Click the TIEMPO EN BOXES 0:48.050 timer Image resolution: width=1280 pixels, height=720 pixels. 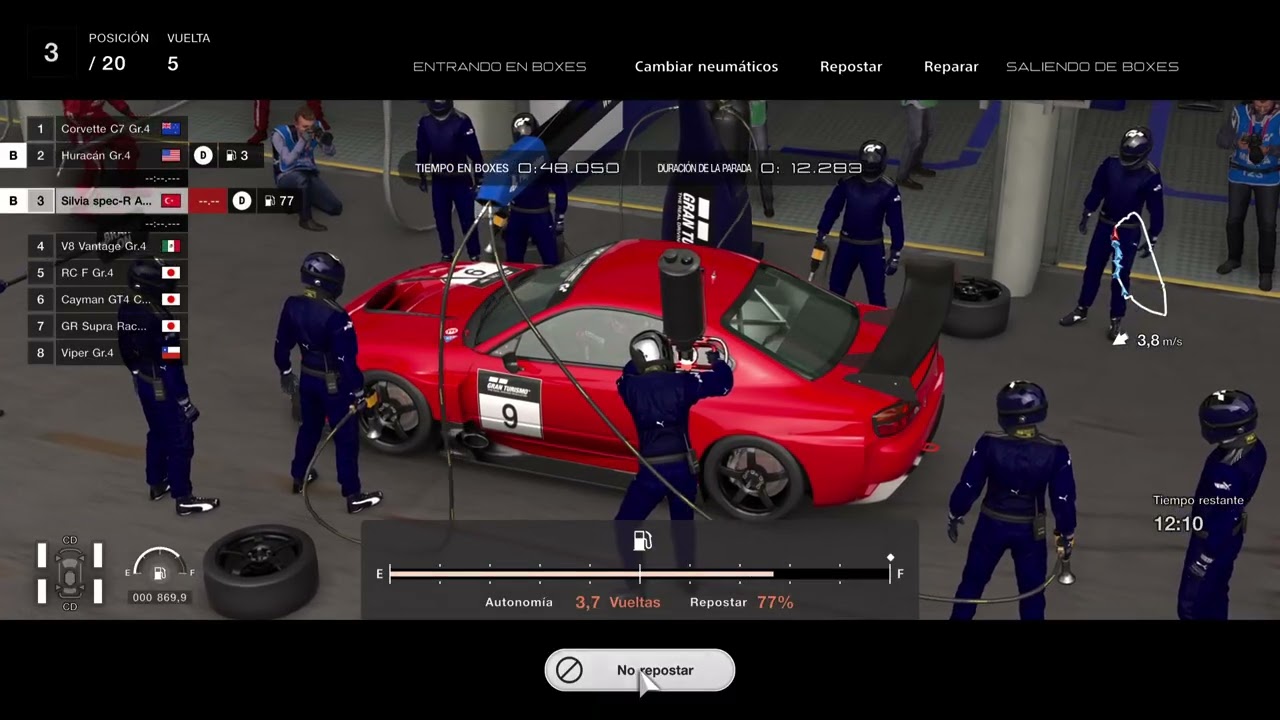[517, 168]
